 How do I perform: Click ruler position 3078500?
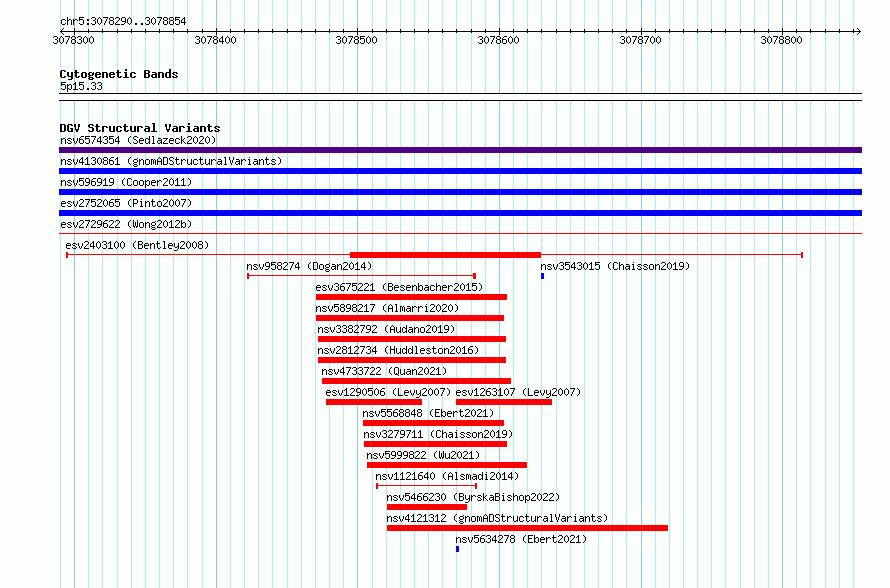coord(356,40)
